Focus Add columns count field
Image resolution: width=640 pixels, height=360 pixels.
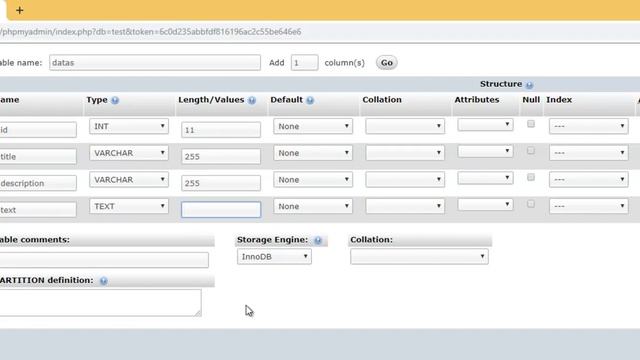pyautogui.click(x=304, y=63)
